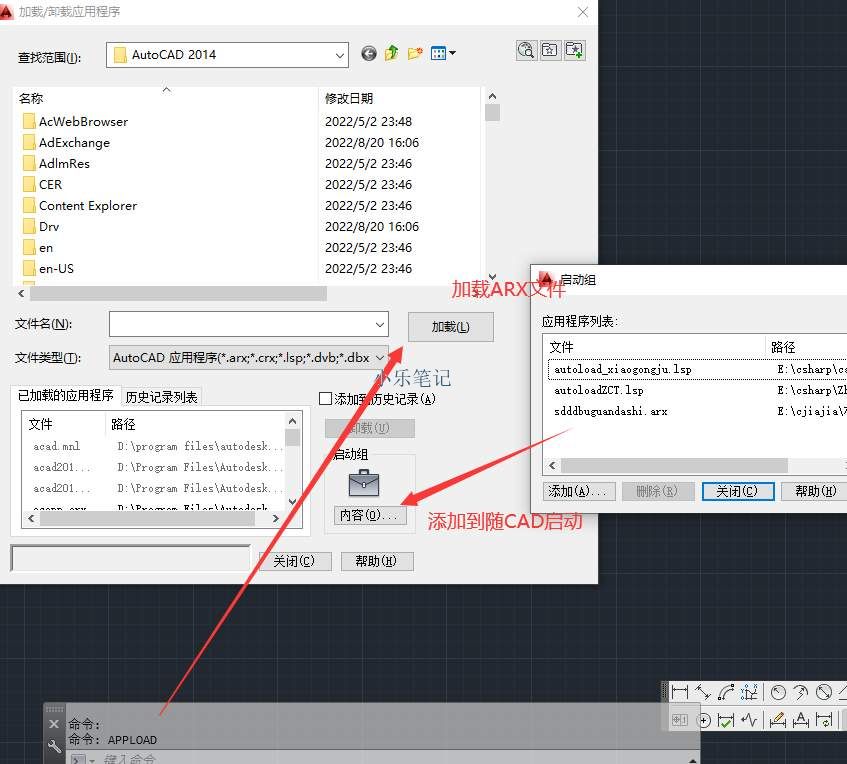Viewport: 847px width, 764px height.
Task: Select the Center Mark tool
Action: 703,720
